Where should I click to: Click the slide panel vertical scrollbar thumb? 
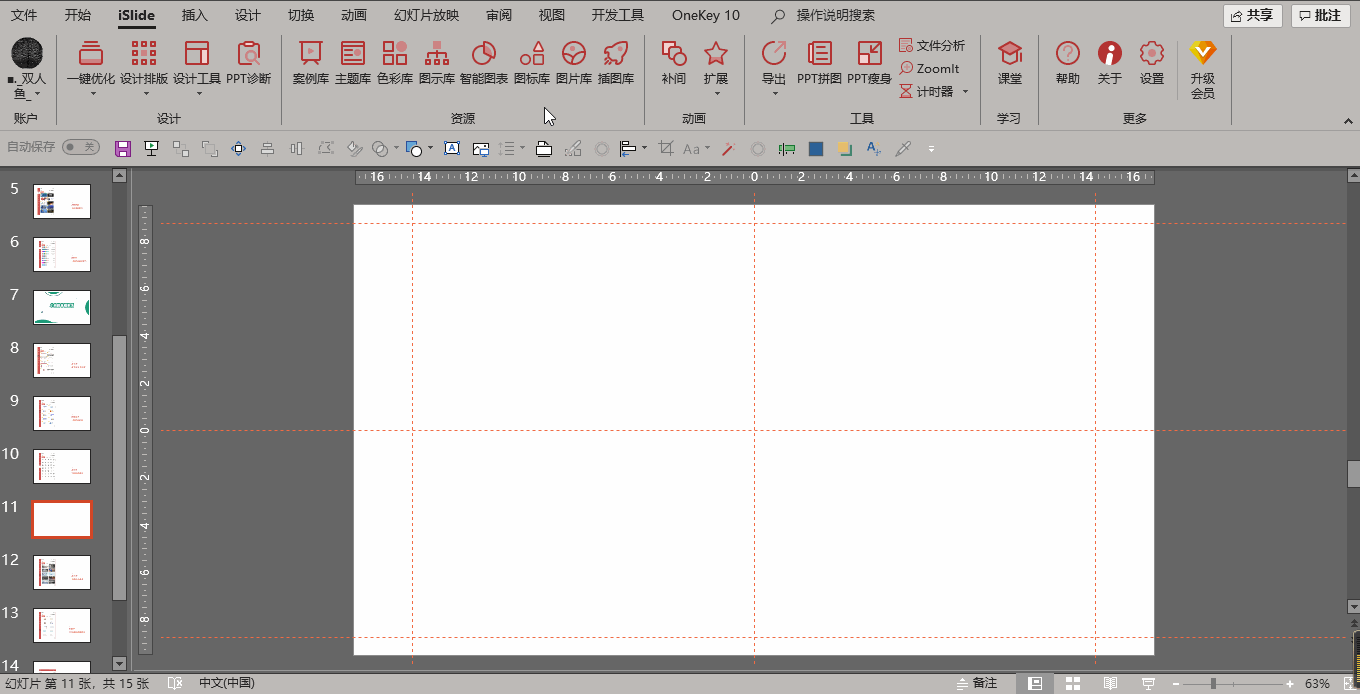120,468
